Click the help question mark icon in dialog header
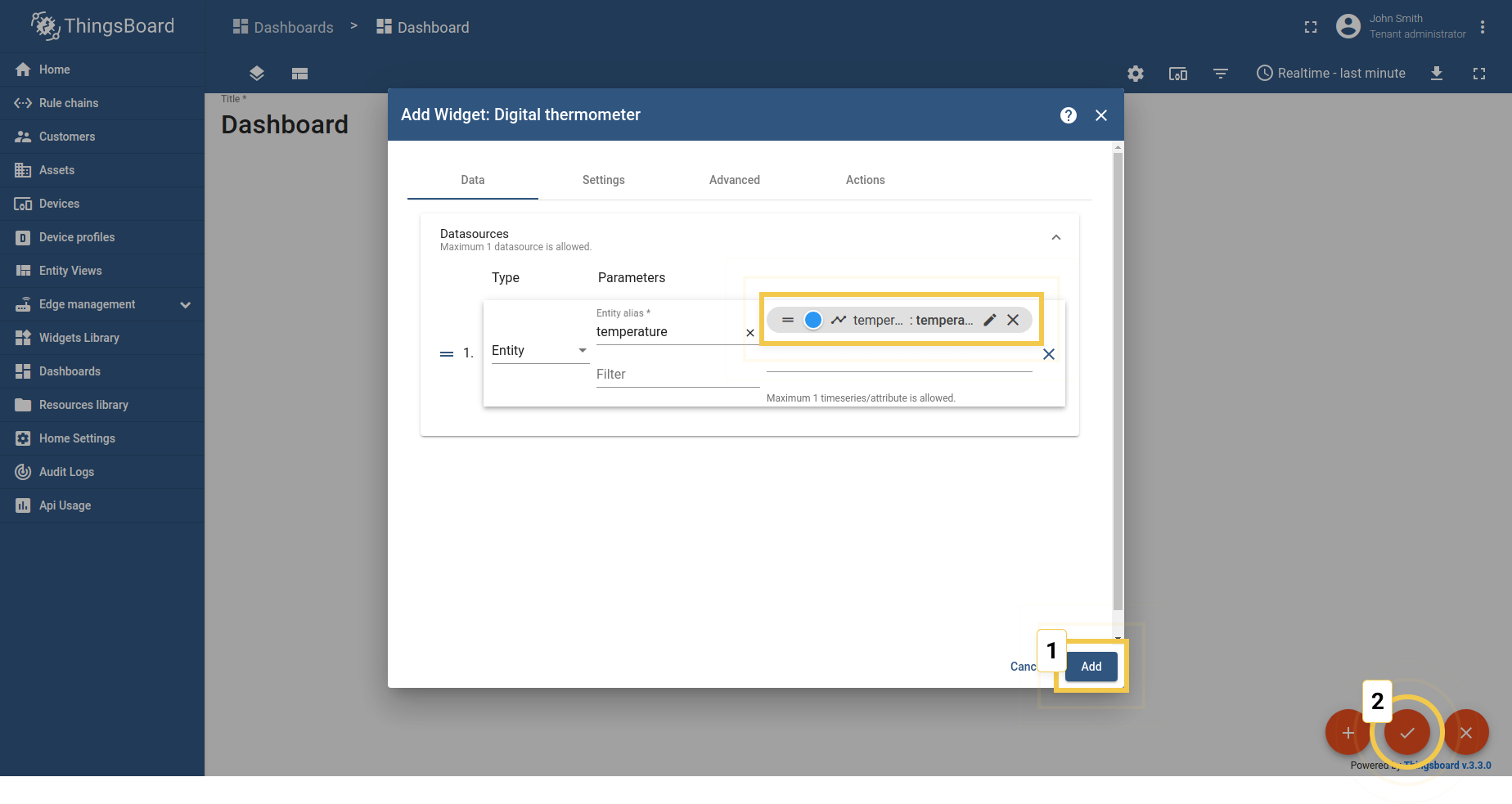1512x804 pixels. 1068,115
